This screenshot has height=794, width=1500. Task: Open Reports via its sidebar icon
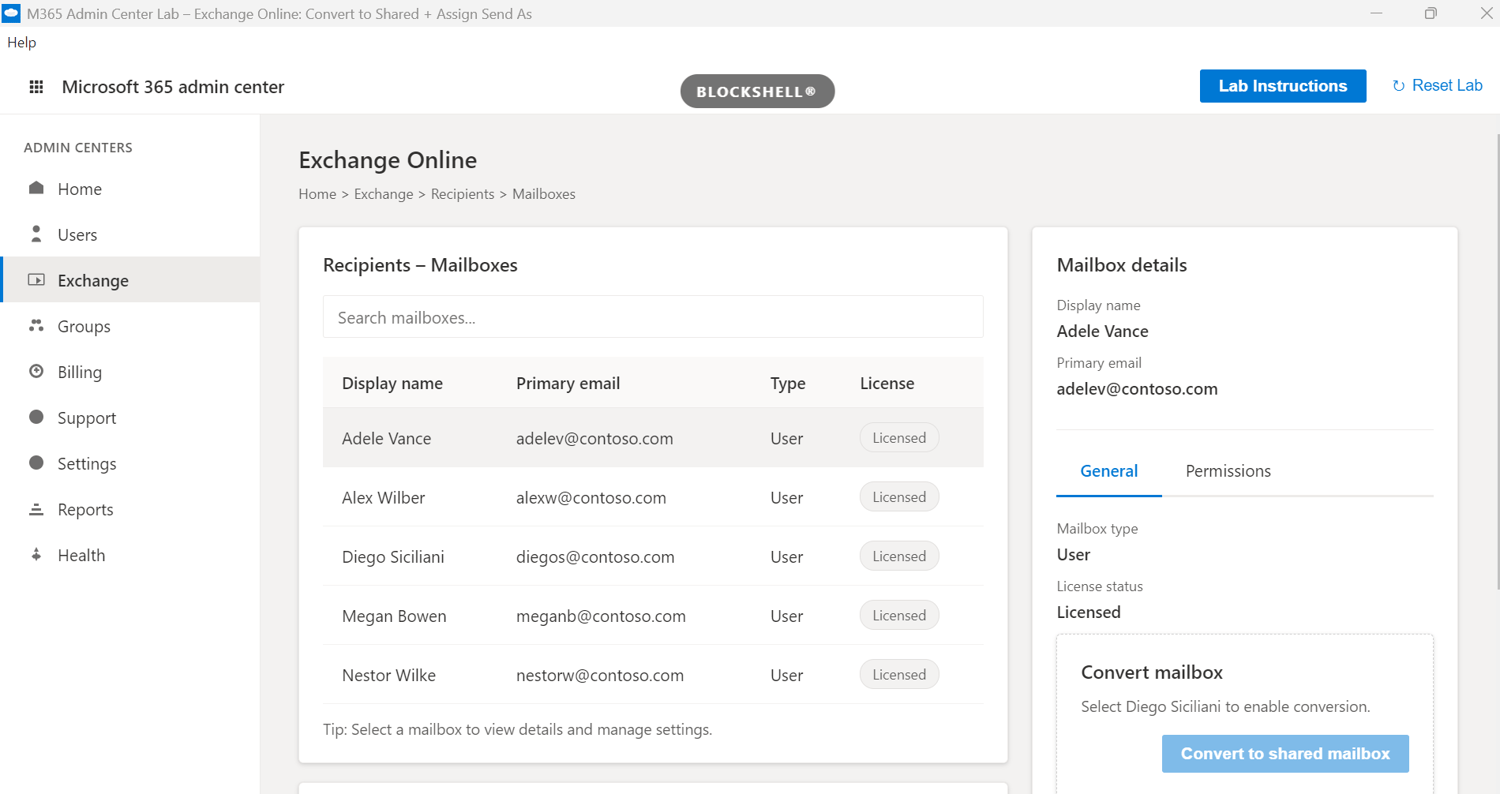point(37,509)
